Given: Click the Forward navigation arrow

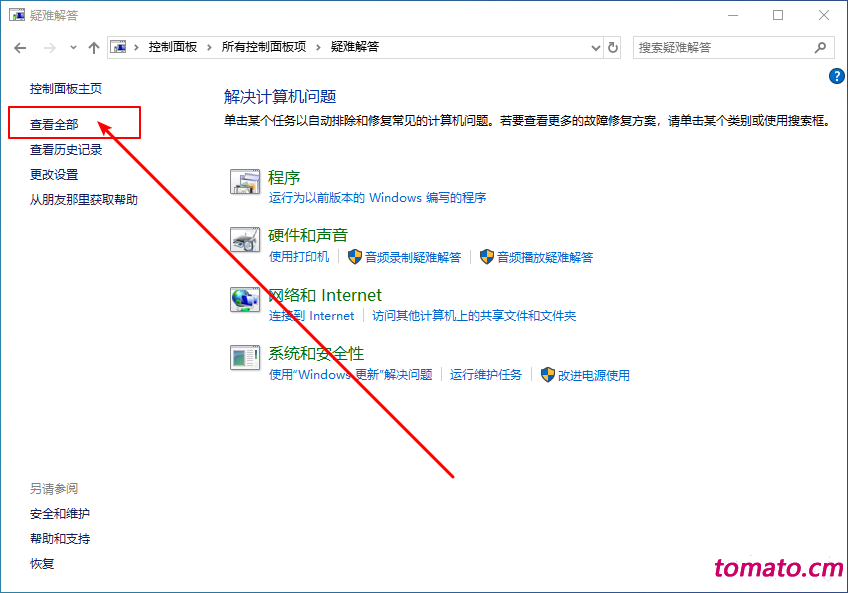Looking at the screenshot, I should (50, 48).
